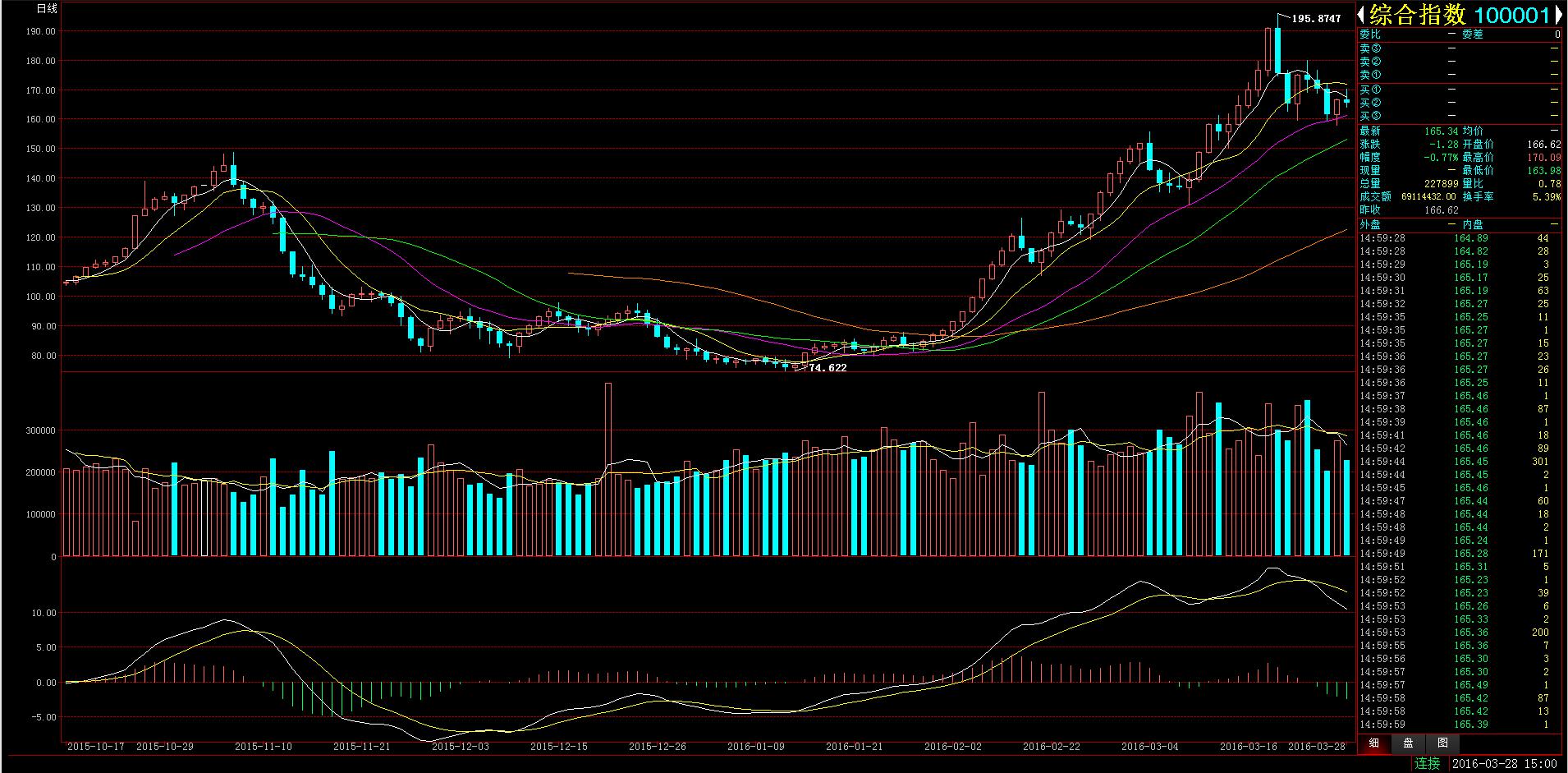Click the 换手率 turnover rate field
Viewport: 1568px width, 773px height.
point(1478,197)
